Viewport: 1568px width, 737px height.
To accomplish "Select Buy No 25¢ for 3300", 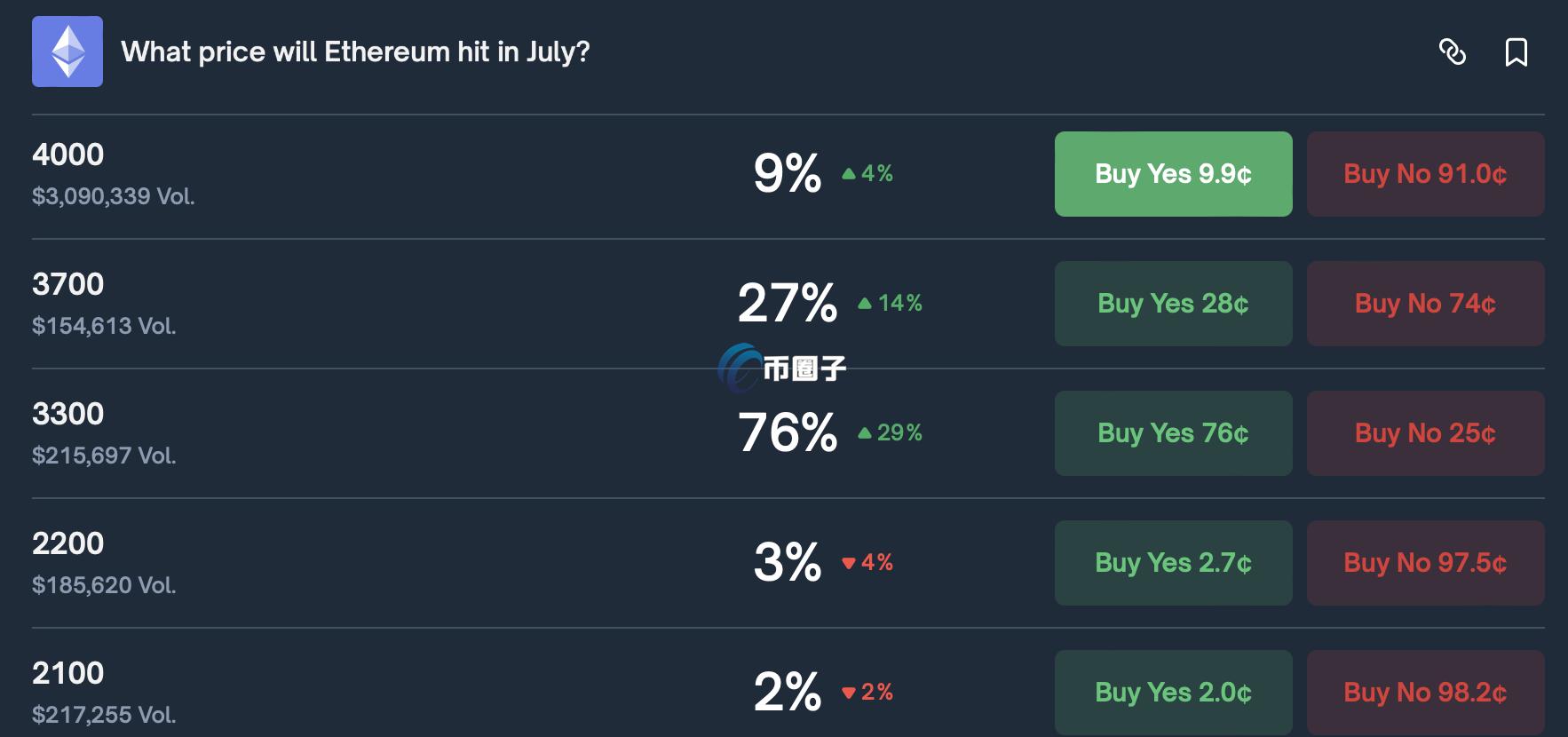I will 1425,433.
